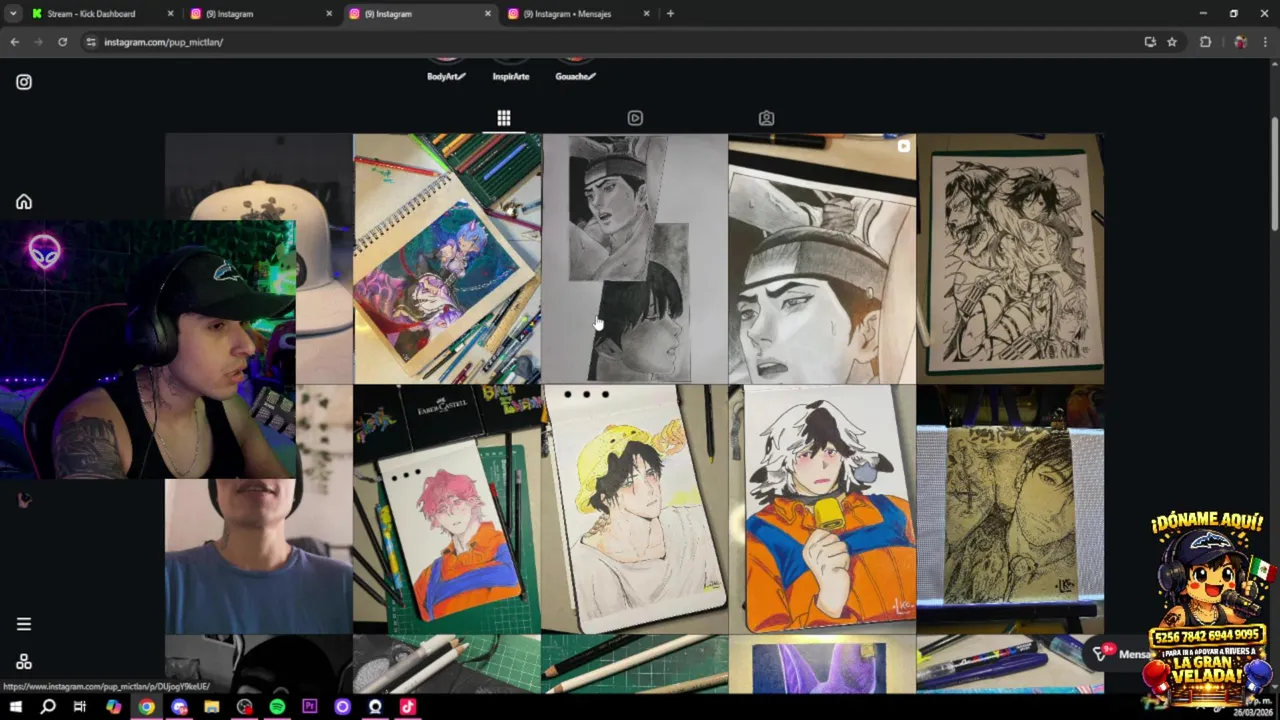1280x720 pixels.
Task: Open the colored pencil sketchbook post
Action: [447, 258]
